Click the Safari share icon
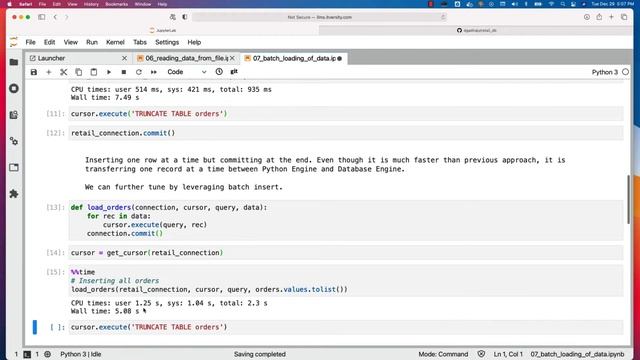 point(599,17)
